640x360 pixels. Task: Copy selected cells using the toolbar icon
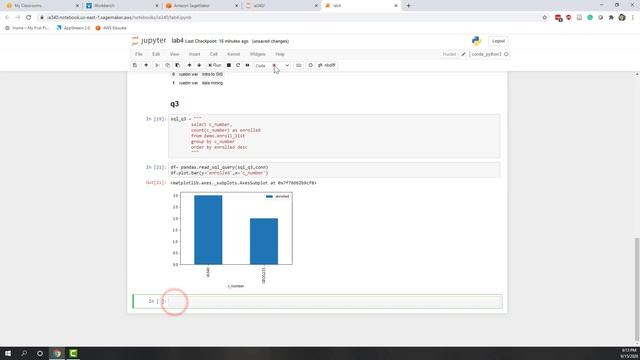tap(167, 65)
